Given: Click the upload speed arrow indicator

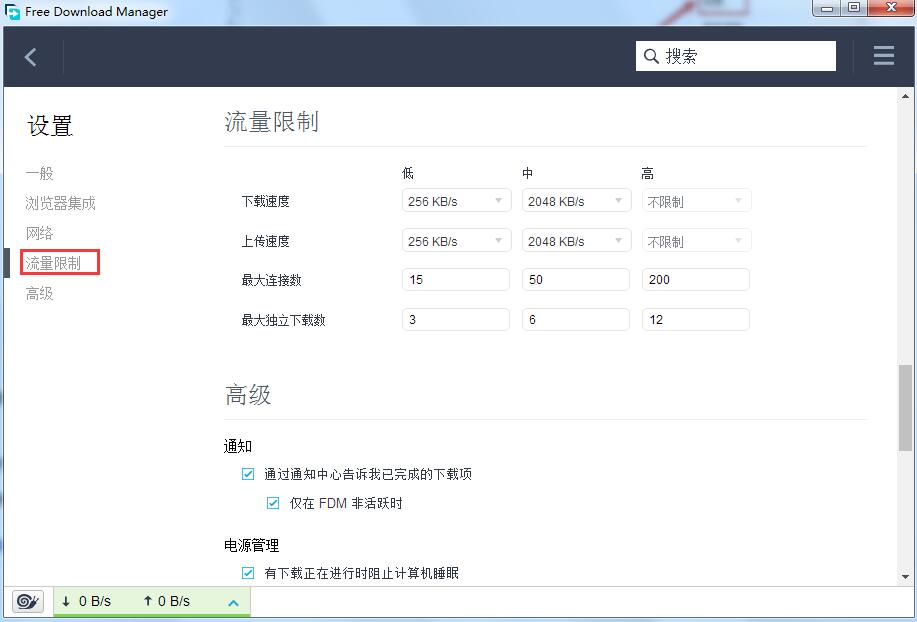Looking at the screenshot, I should click(149, 601).
